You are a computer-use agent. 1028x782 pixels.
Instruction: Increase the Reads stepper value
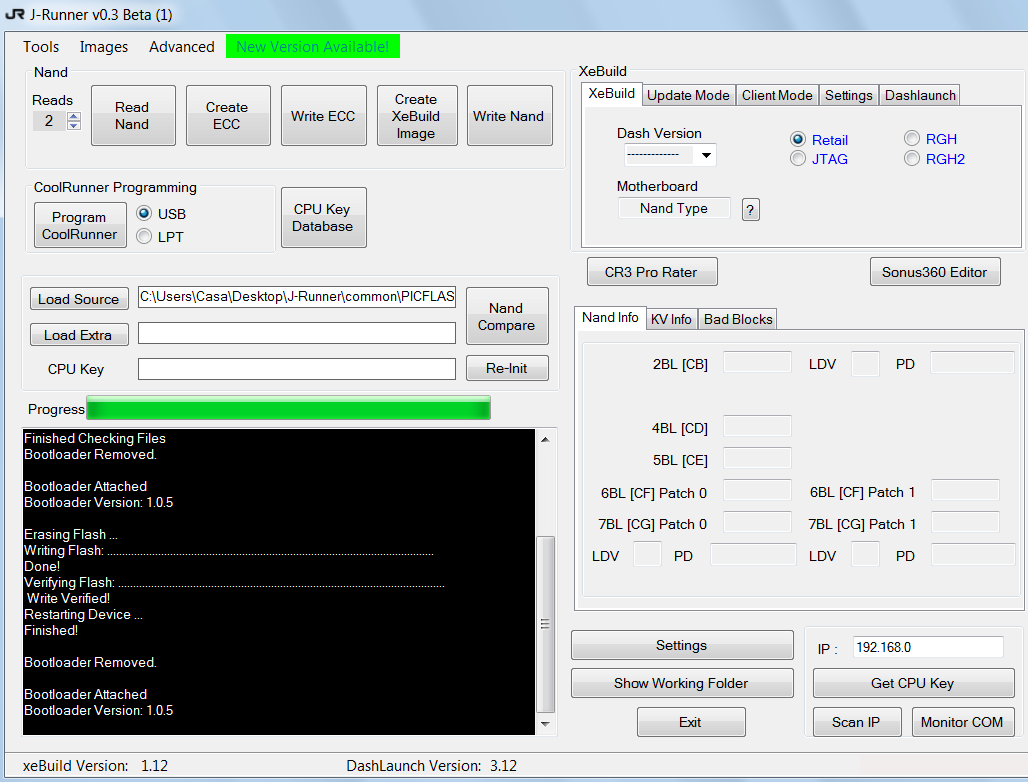(x=74, y=117)
